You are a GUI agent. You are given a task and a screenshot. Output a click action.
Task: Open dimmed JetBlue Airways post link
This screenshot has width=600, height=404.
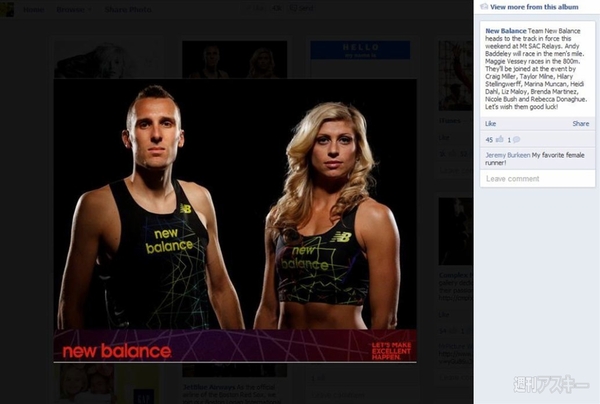coord(209,387)
